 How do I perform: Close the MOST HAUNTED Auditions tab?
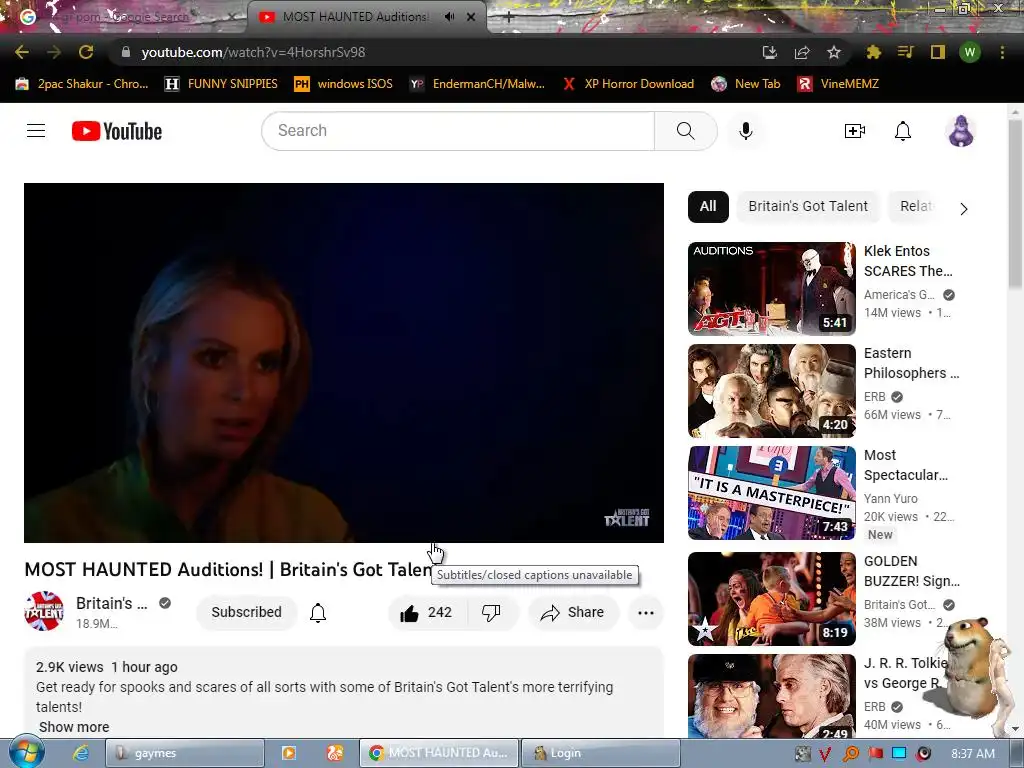point(471,17)
